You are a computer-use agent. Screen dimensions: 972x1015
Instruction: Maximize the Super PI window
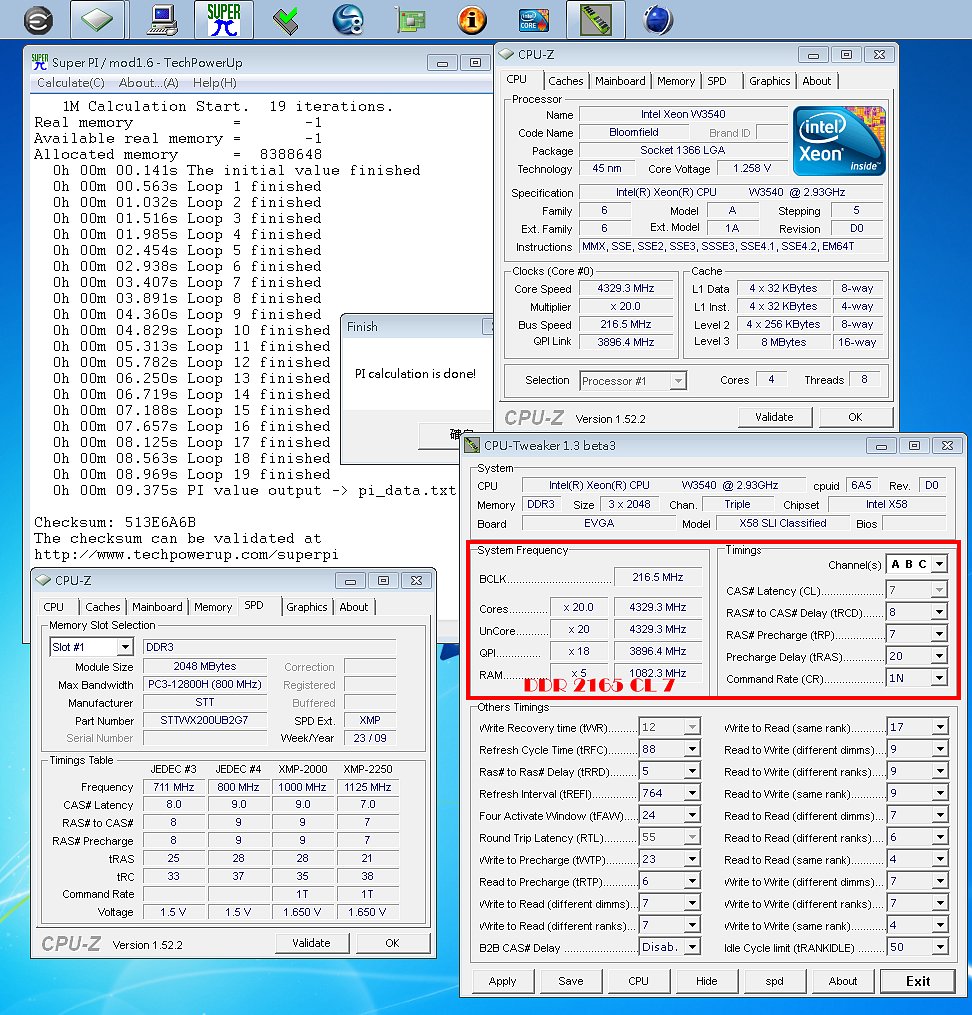coord(475,63)
